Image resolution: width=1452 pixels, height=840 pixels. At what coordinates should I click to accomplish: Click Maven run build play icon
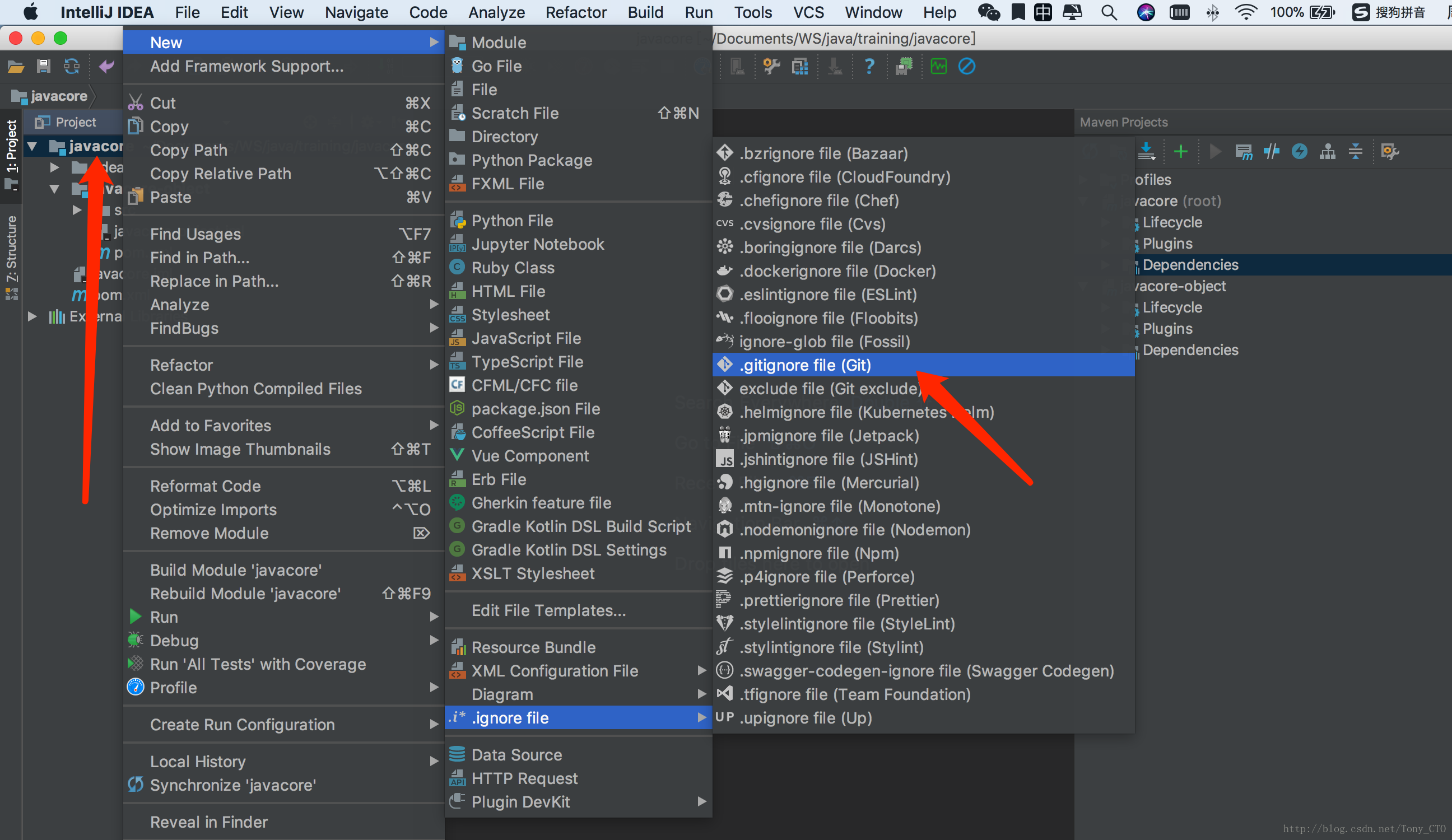pos(1215,152)
